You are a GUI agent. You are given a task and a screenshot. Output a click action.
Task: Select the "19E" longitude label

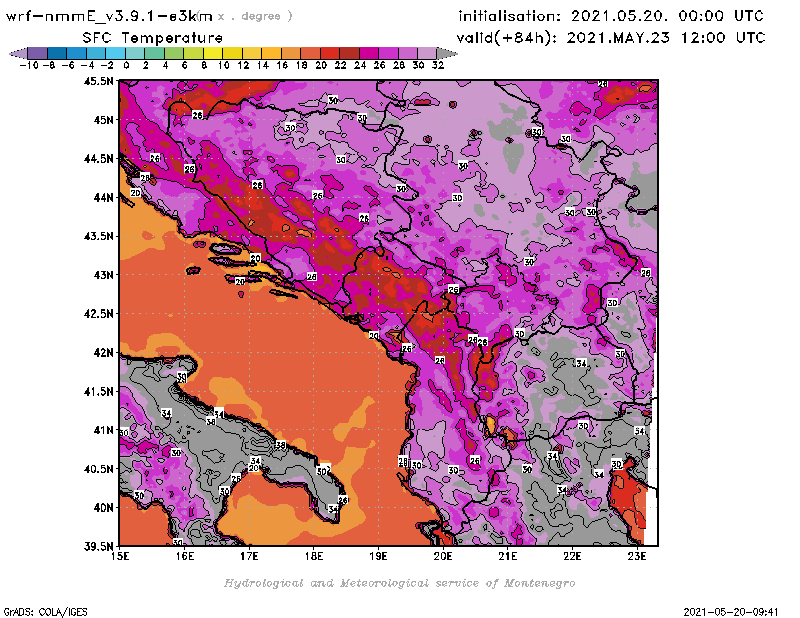tap(378, 556)
